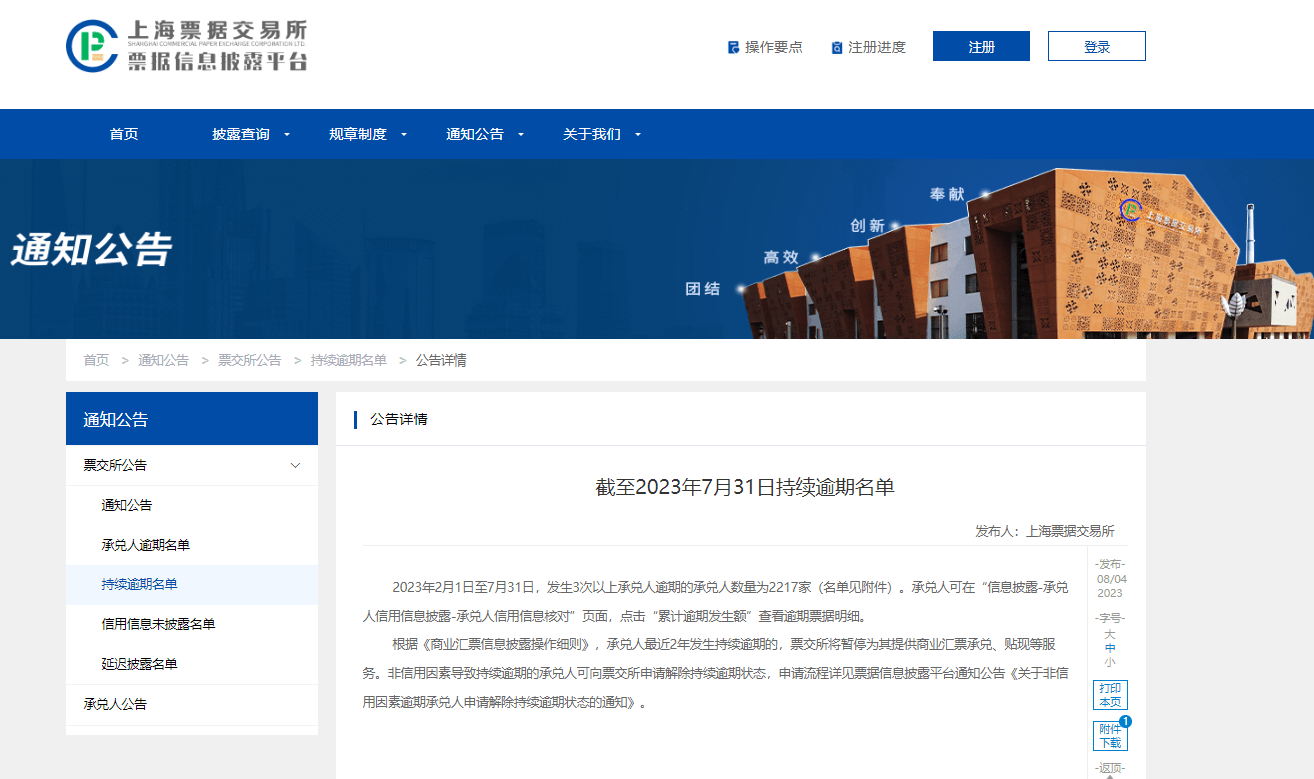This screenshot has height=779, width=1314.
Task: Go to 首页 in the navigation bar
Action: click(124, 134)
